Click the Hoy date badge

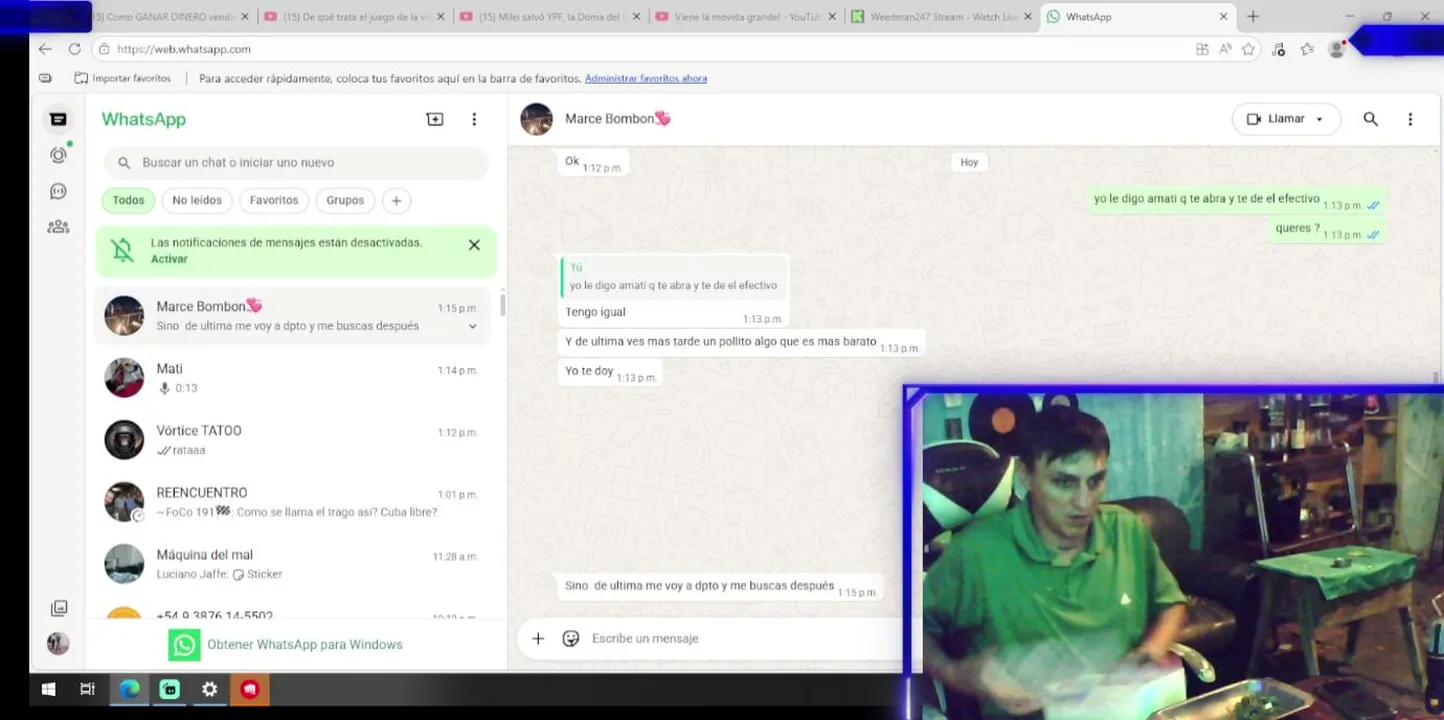(969, 162)
